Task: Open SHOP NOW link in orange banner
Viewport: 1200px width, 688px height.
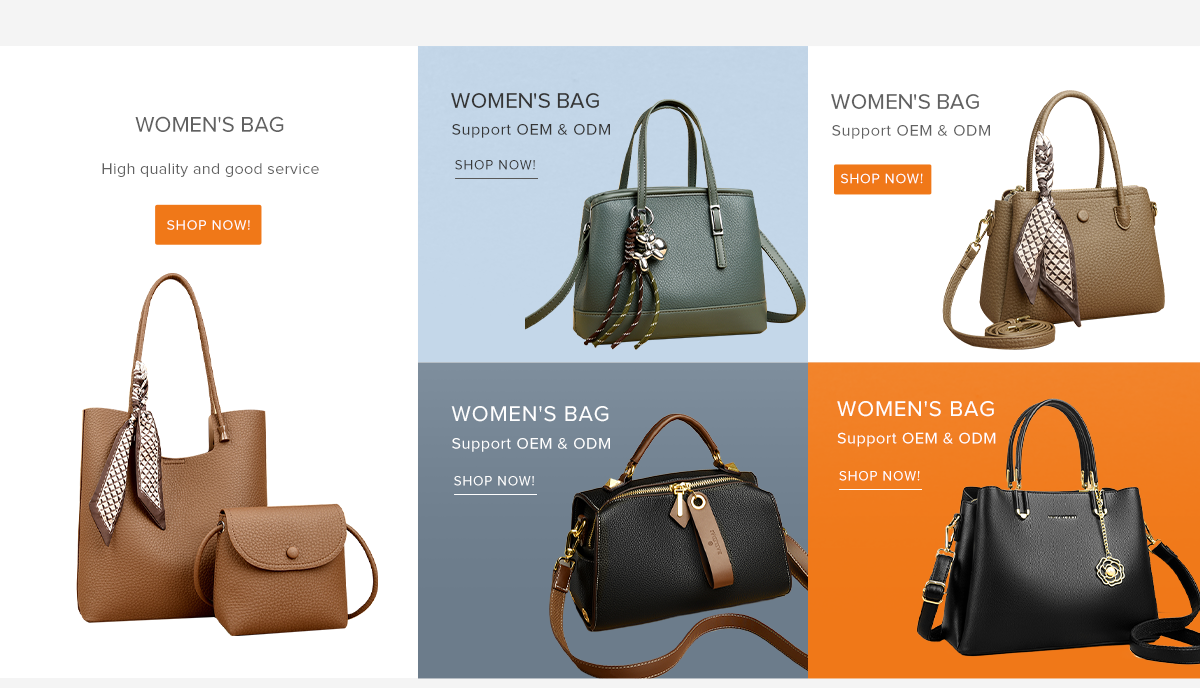Action: click(x=880, y=477)
